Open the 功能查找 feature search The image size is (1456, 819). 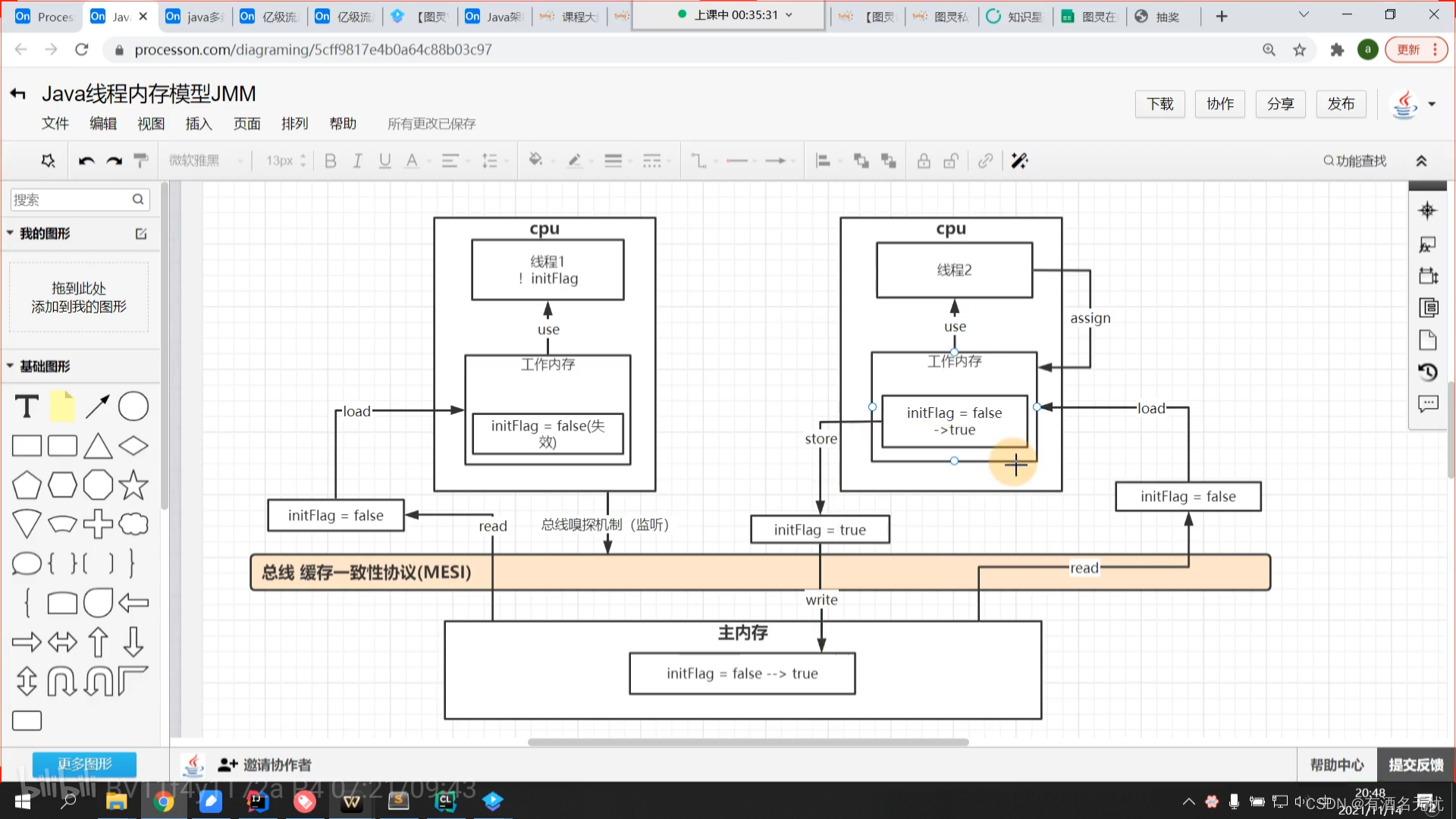[x=1355, y=161]
